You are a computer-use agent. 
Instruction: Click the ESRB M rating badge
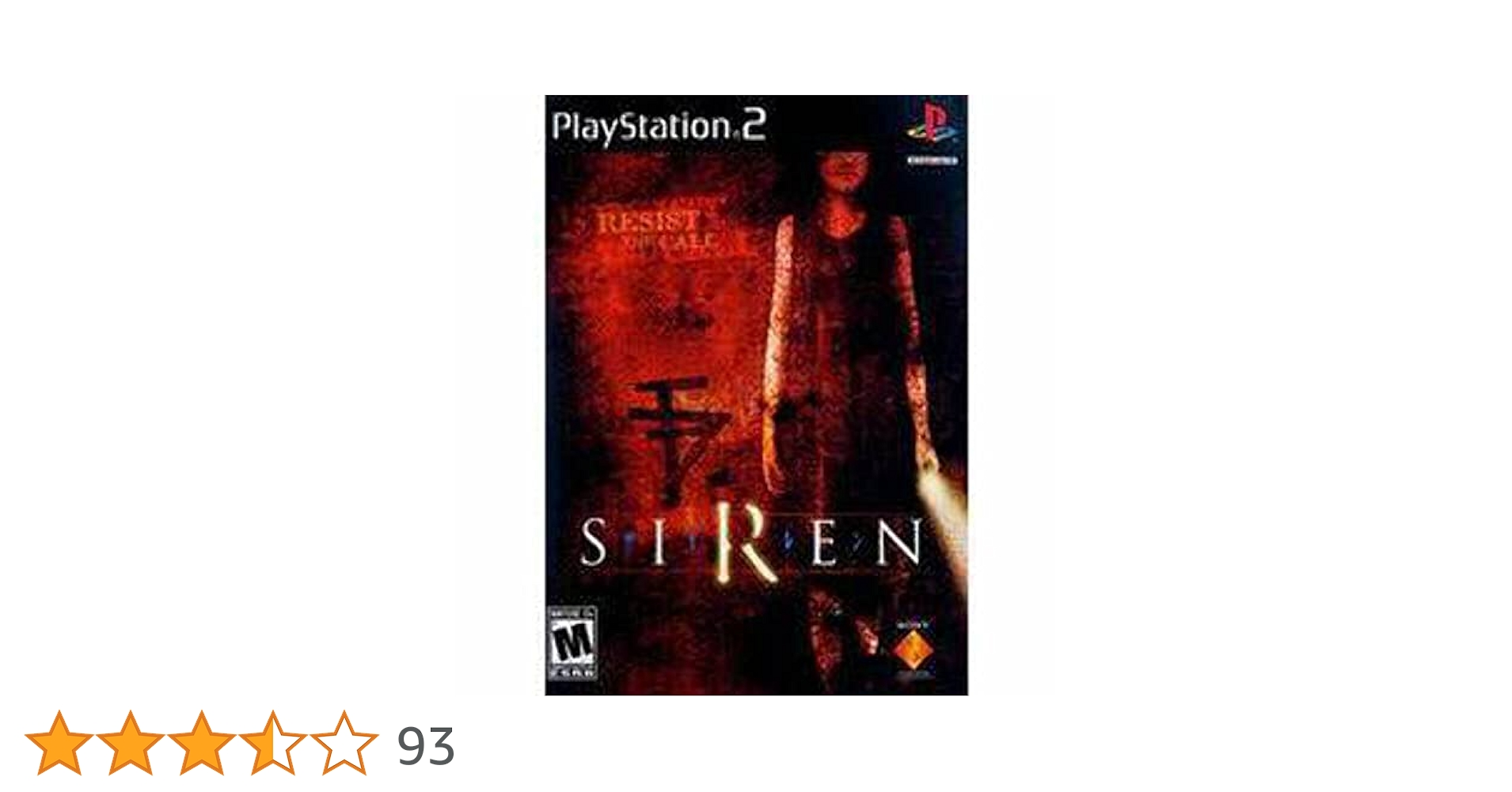[572, 642]
